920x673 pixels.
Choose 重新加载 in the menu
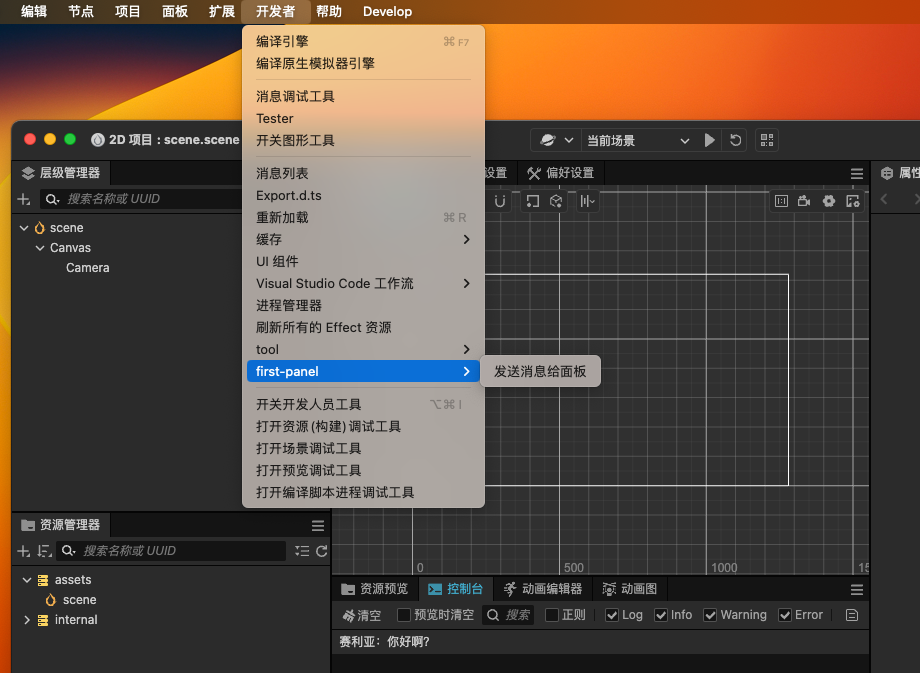pyautogui.click(x=363, y=218)
